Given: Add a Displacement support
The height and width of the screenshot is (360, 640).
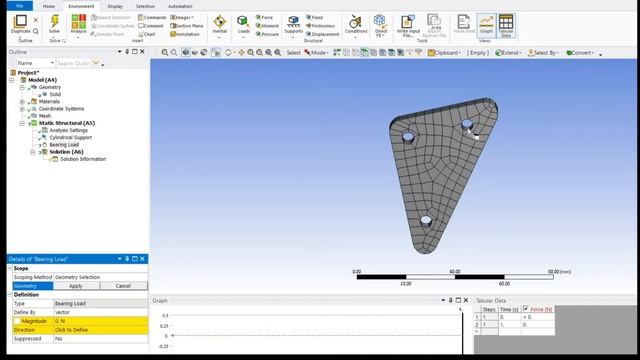Looking at the screenshot, I should coord(322,34).
